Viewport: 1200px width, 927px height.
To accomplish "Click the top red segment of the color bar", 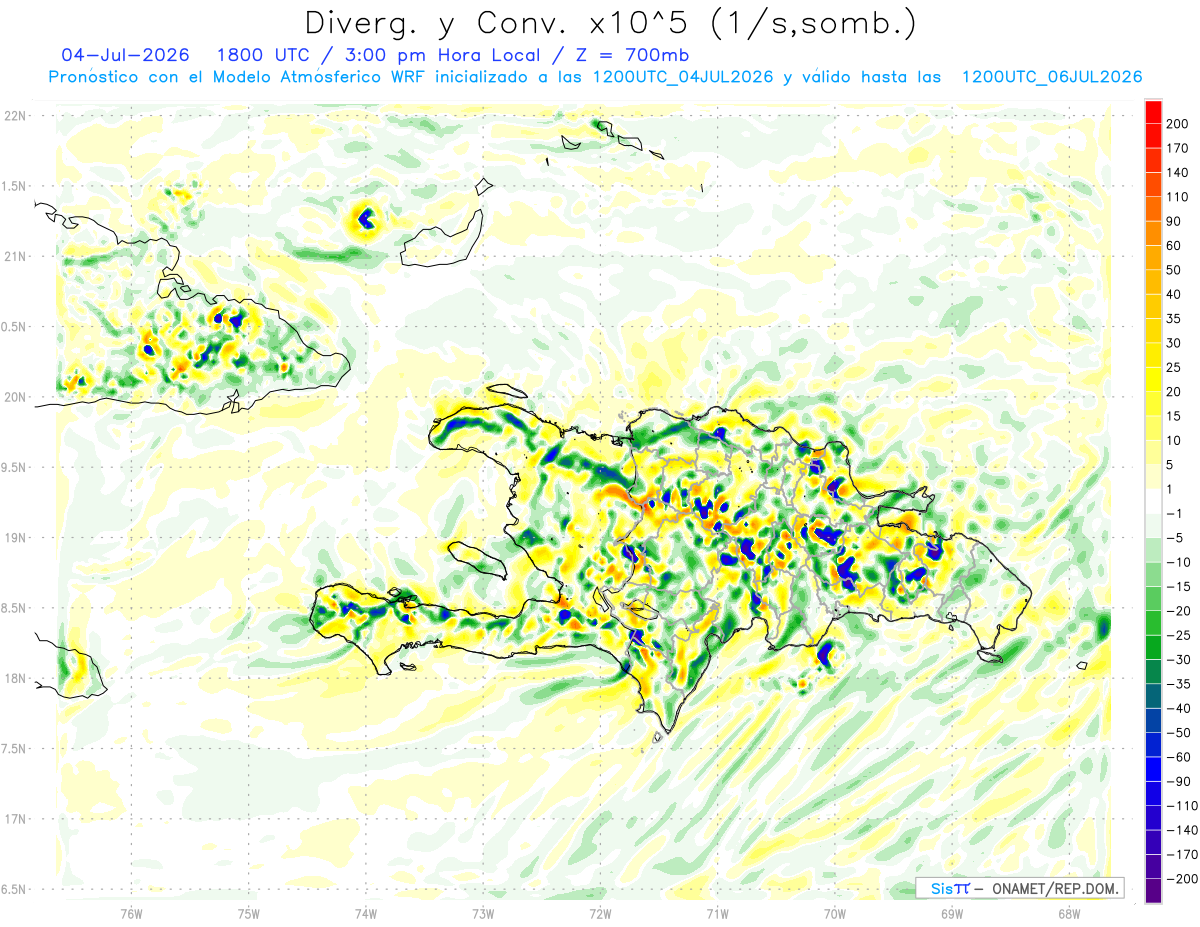I will pos(1153,111).
